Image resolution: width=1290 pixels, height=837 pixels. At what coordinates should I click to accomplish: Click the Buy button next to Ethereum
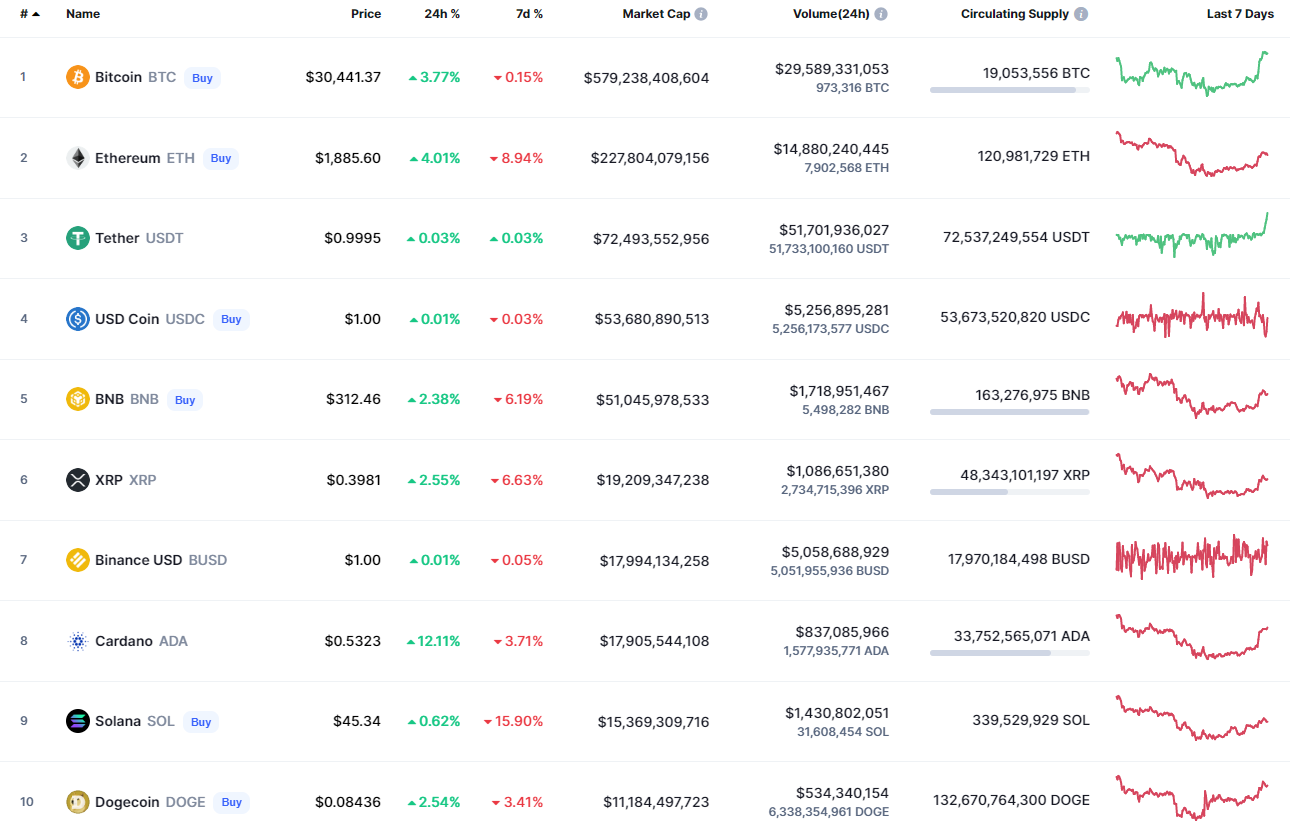coord(221,158)
